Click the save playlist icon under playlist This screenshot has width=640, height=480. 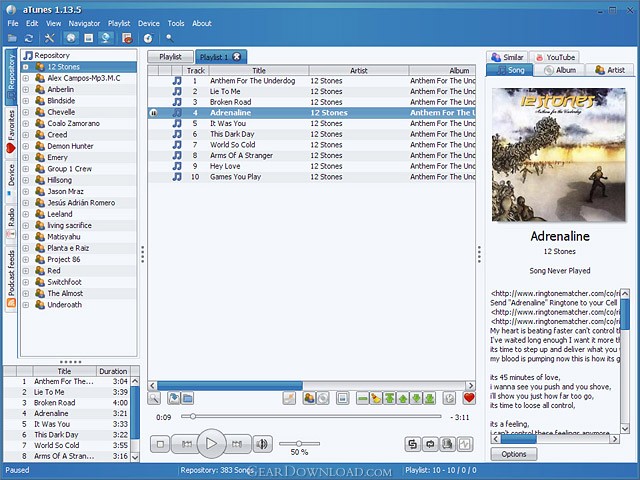click(x=173, y=398)
